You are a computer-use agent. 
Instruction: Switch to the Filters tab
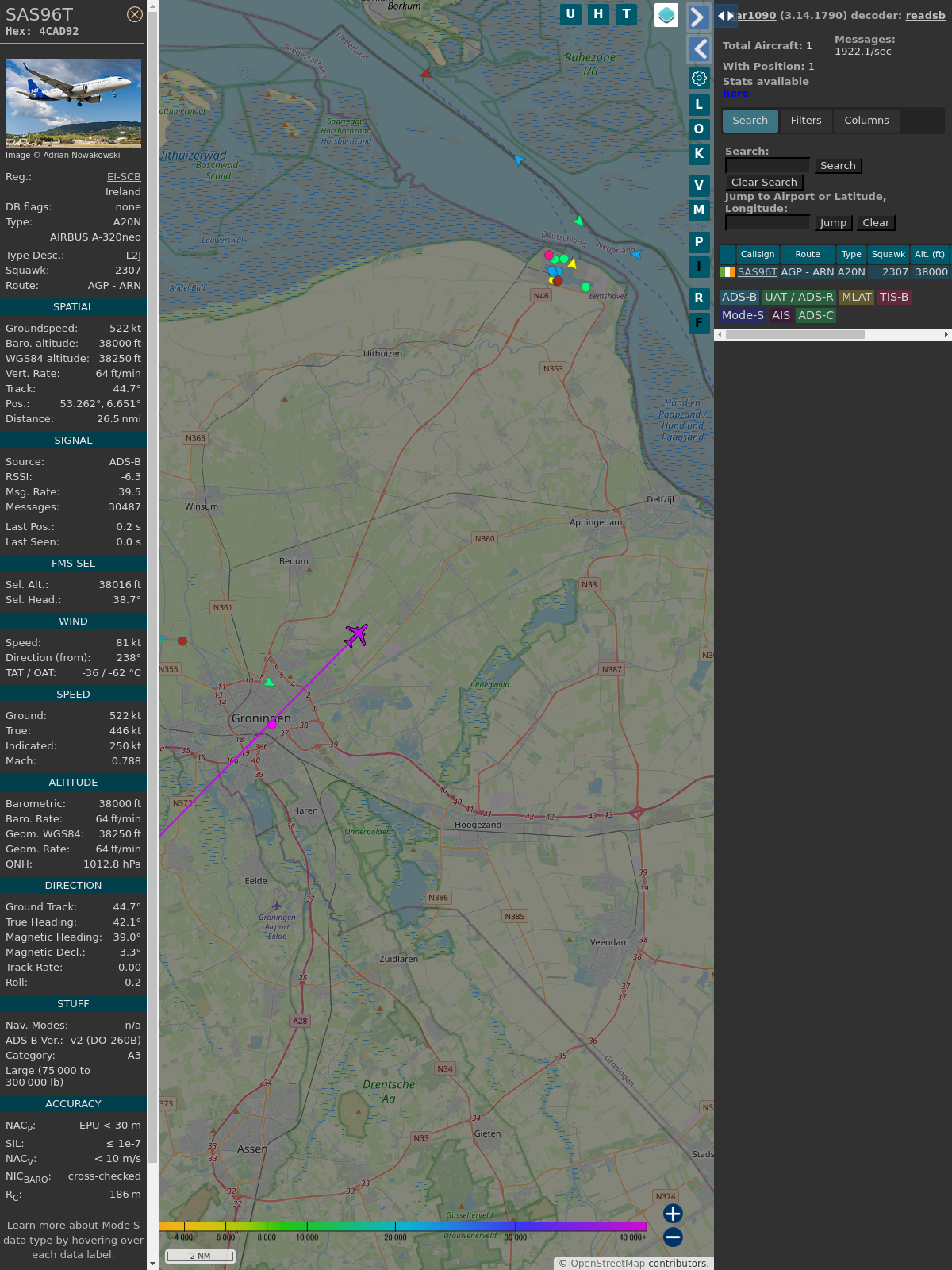pos(805,121)
